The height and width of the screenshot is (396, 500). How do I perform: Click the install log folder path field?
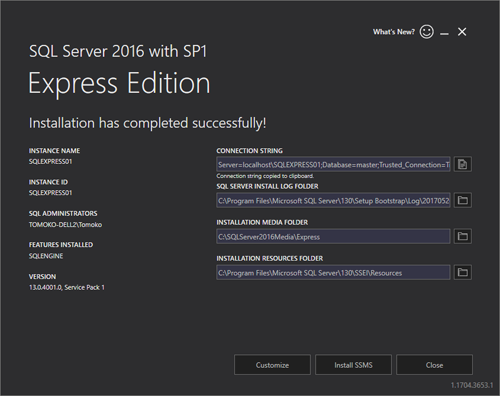click(x=333, y=200)
